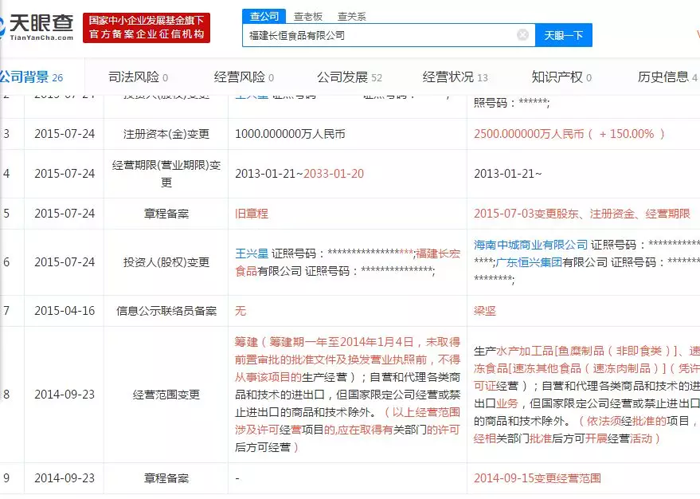
Task: Open the 王兴星 investor link
Action: point(251,254)
